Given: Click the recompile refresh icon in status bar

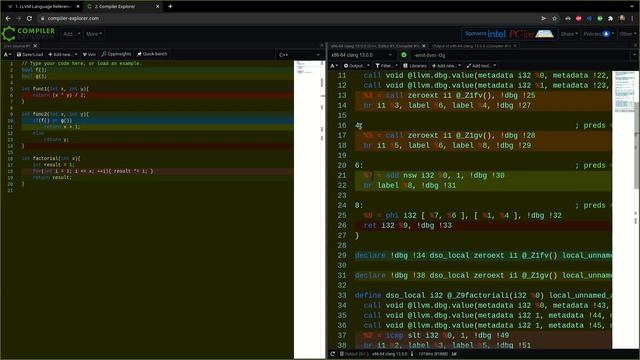Looking at the screenshot, I should tap(333, 354).
